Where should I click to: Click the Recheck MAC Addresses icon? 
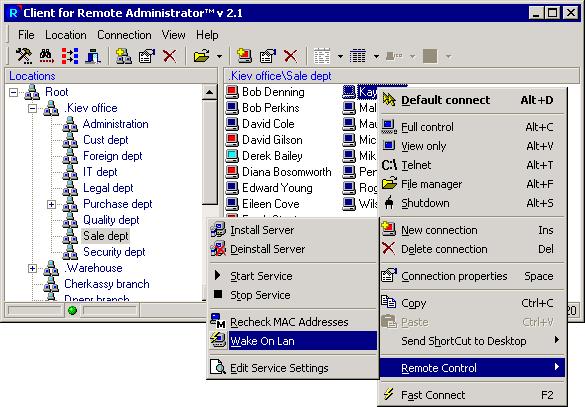[x=218, y=322]
